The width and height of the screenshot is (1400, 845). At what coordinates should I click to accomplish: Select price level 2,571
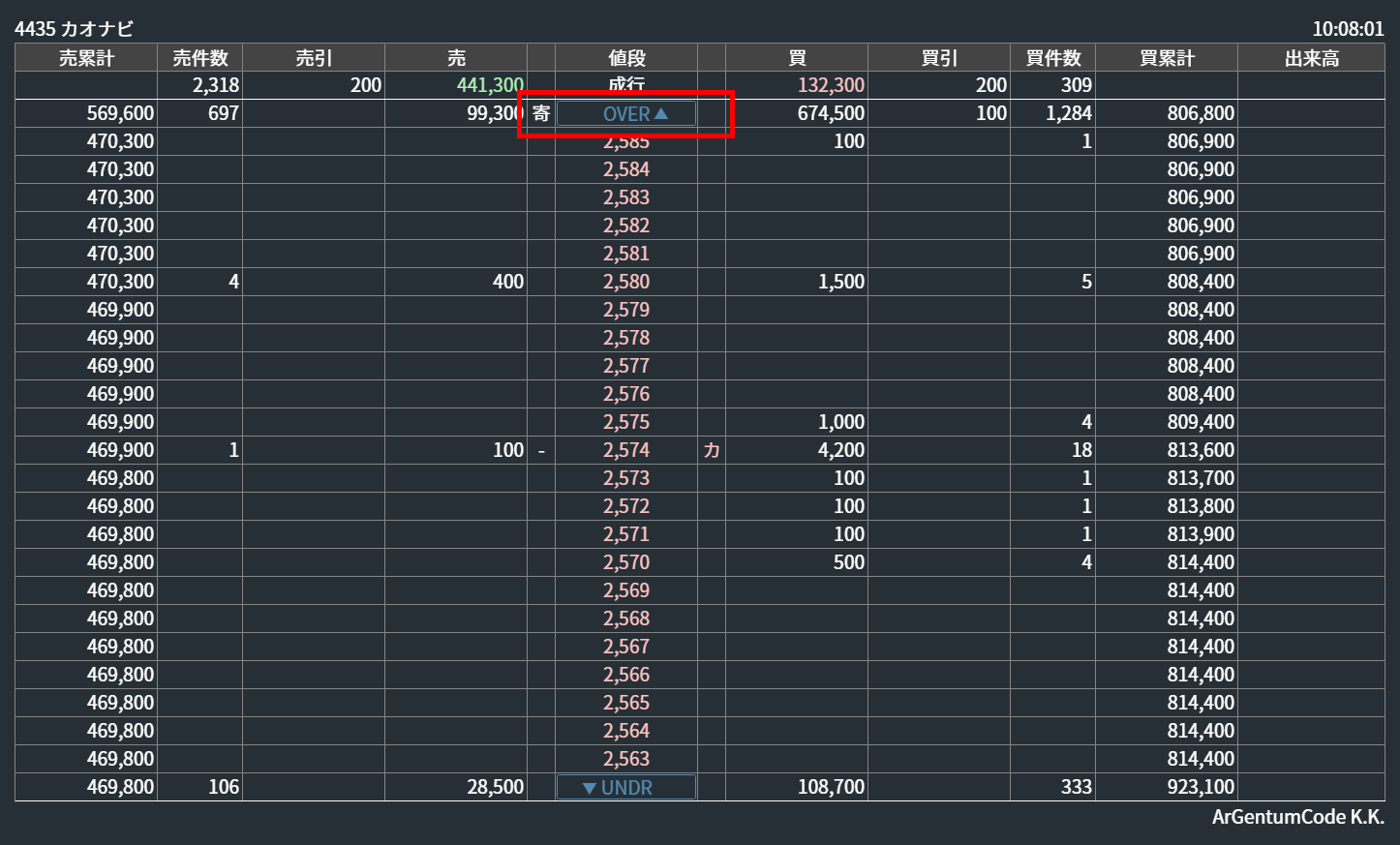click(x=626, y=534)
